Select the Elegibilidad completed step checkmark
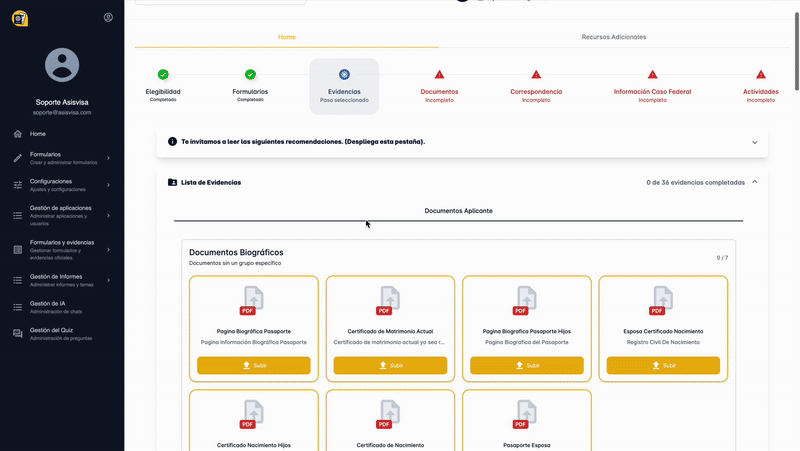 pyautogui.click(x=163, y=74)
